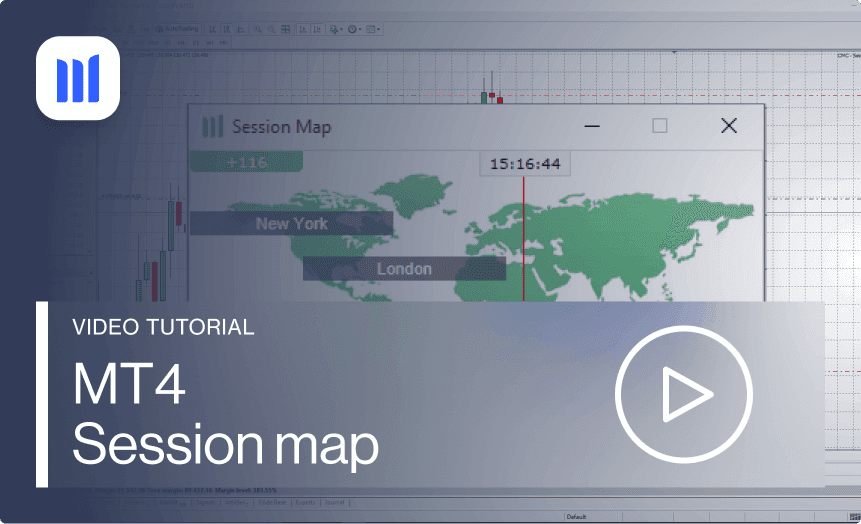Open the periodicity clock dropdown
This screenshot has height=524, width=861.
tap(354, 29)
